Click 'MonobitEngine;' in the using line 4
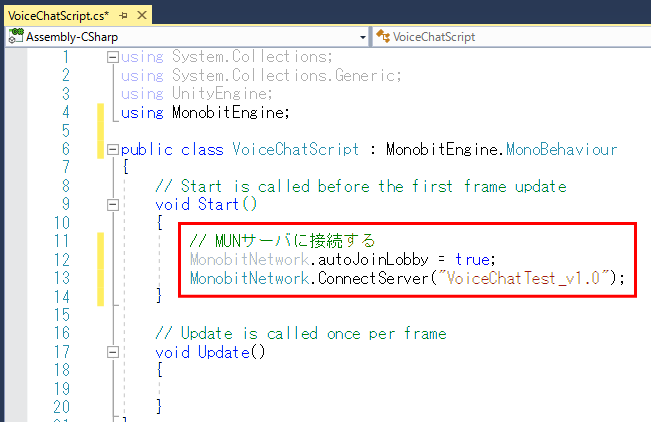Image resolution: width=651 pixels, height=422 pixels. coord(231,113)
